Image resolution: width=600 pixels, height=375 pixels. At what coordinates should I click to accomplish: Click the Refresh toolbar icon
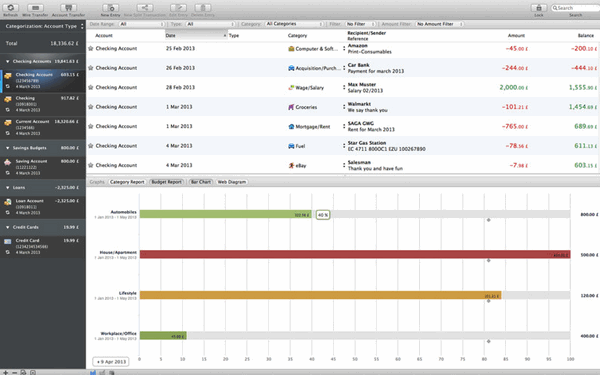pyautogui.click(x=11, y=8)
